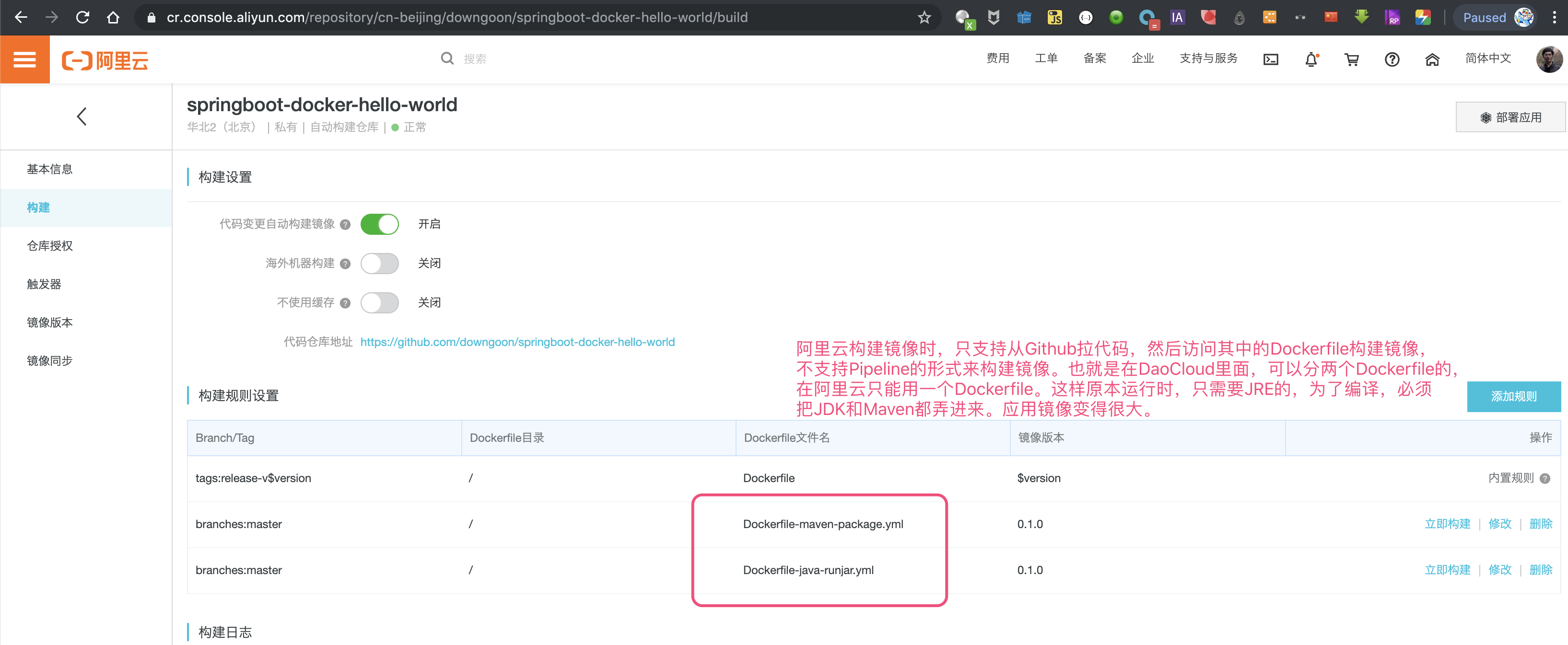The image size is (1568, 645).
Task: Open the 镜像版本 sidebar tab
Action: (x=50, y=322)
